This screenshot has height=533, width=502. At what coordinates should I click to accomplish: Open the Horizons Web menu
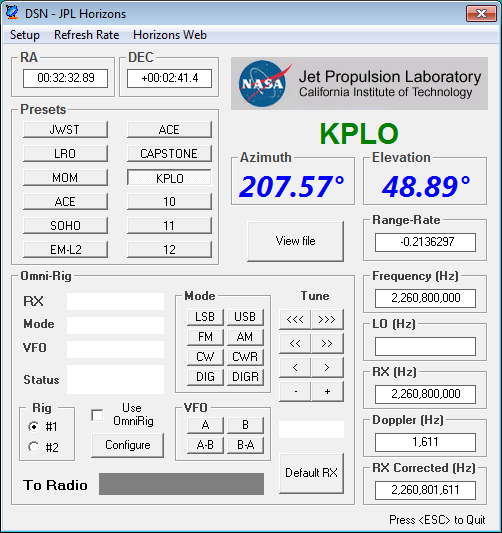click(x=170, y=35)
